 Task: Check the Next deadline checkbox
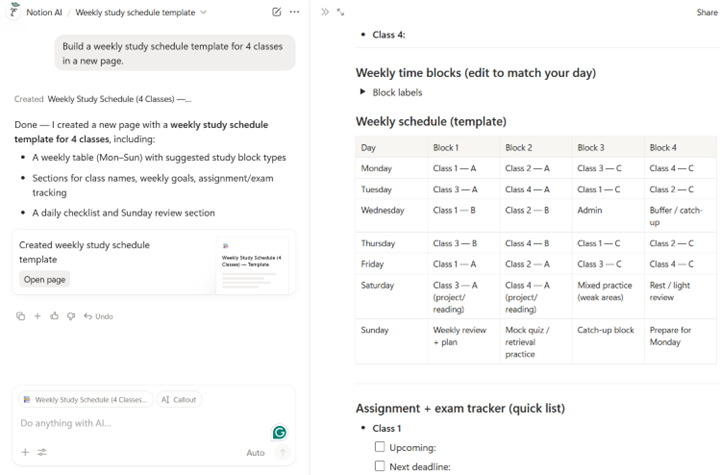(x=380, y=466)
